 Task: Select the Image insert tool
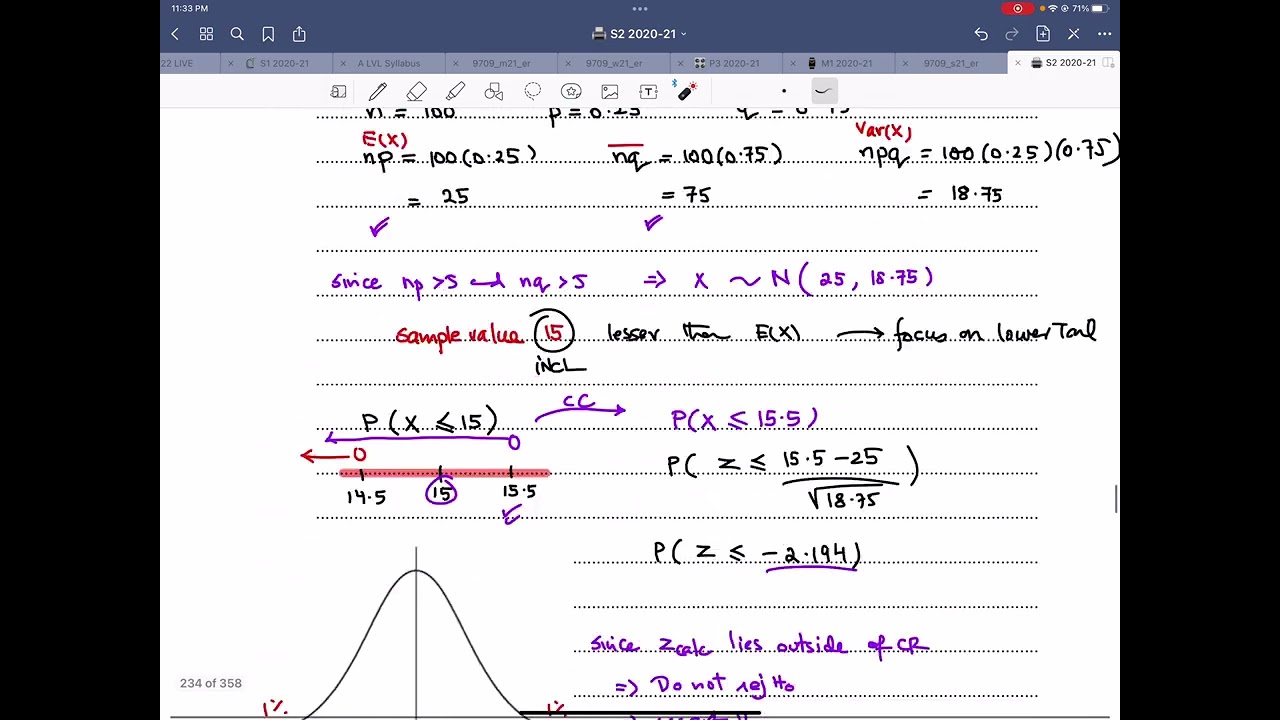[610, 91]
